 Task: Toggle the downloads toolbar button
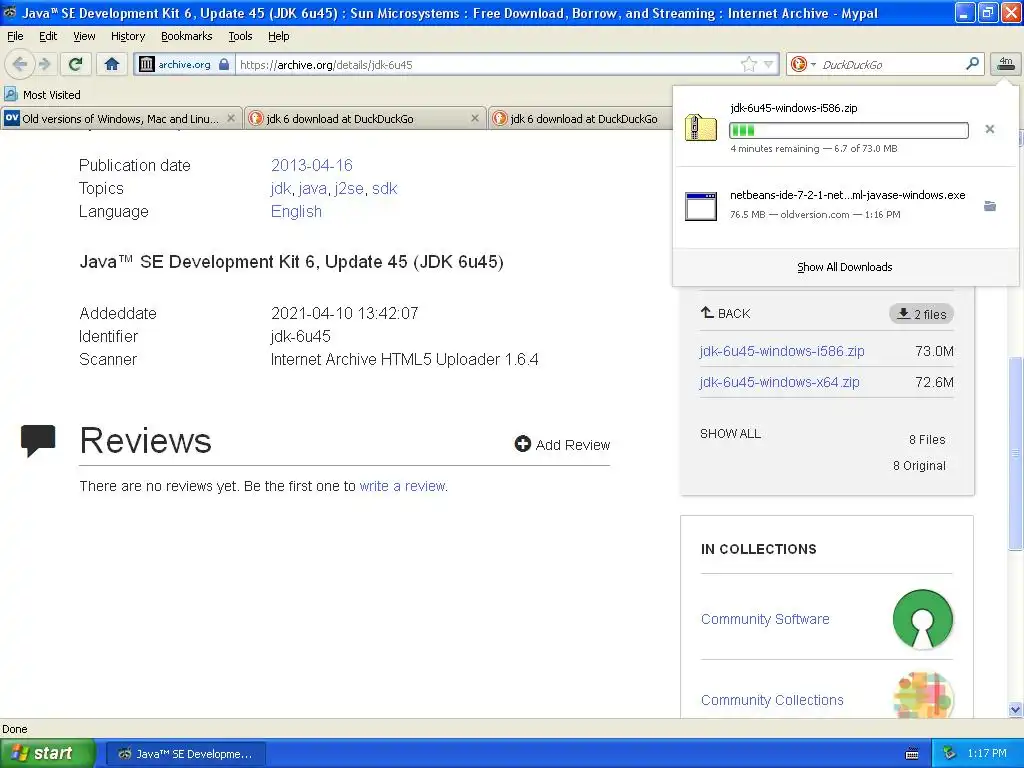coord(1006,63)
